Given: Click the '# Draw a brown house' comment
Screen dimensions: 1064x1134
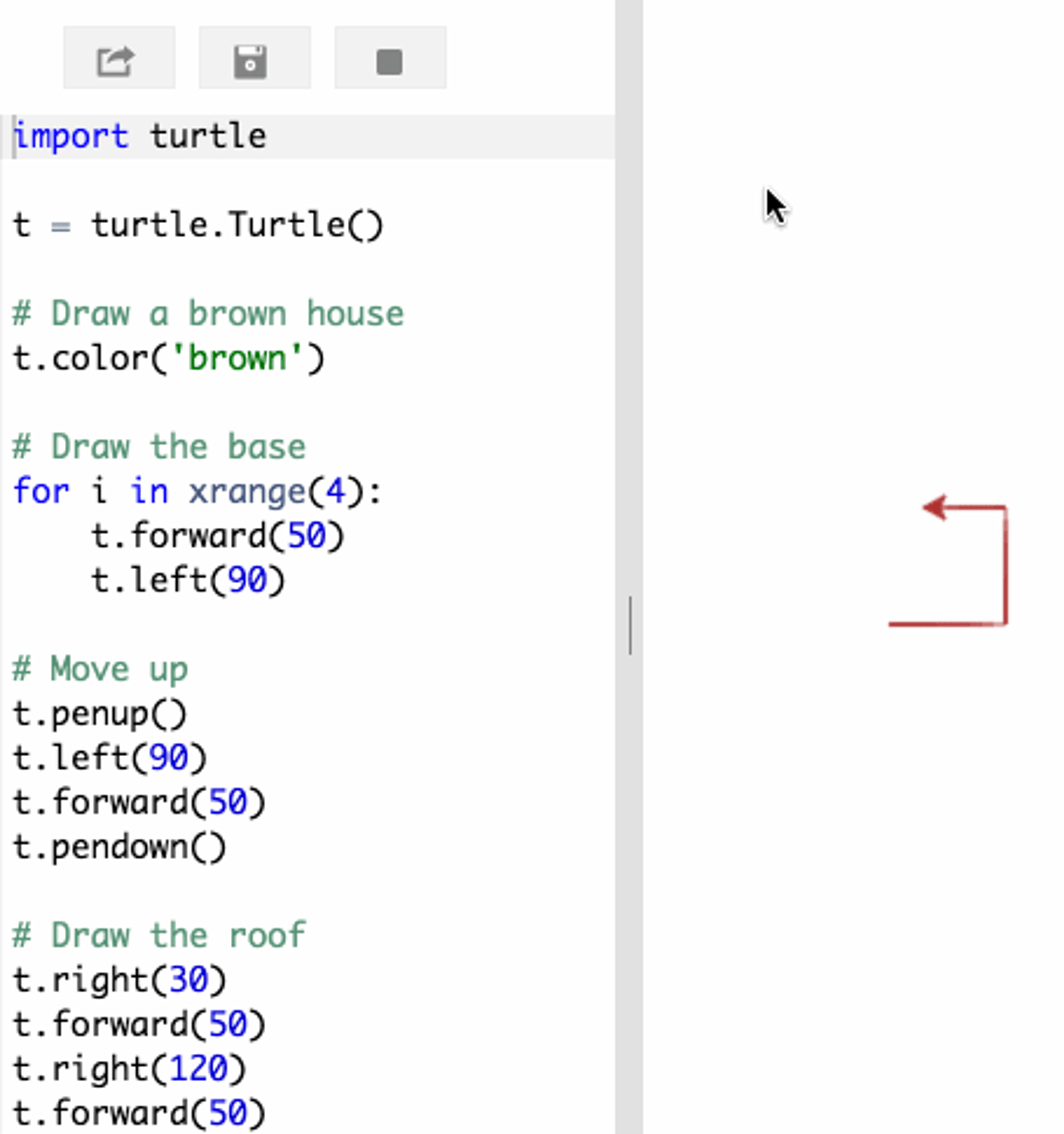Looking at the screenshot, I should click(x=208, y=314).
